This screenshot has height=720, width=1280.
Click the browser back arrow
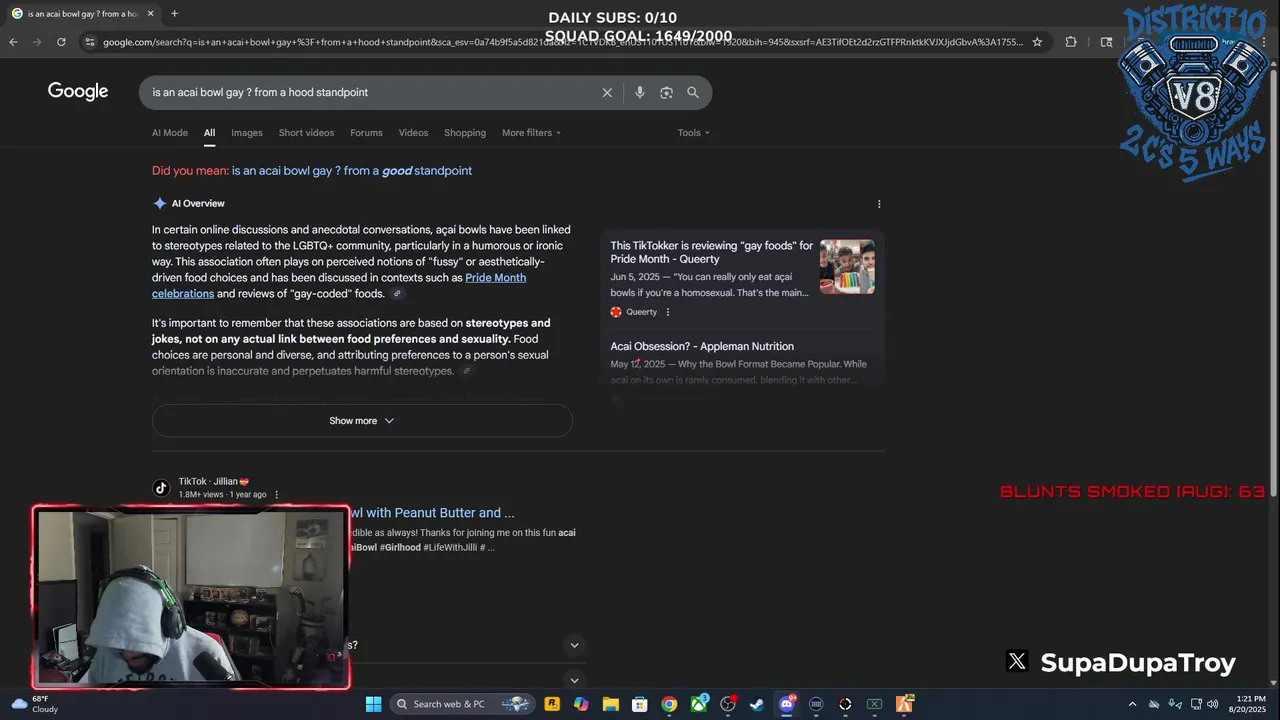tap(14, 42)
